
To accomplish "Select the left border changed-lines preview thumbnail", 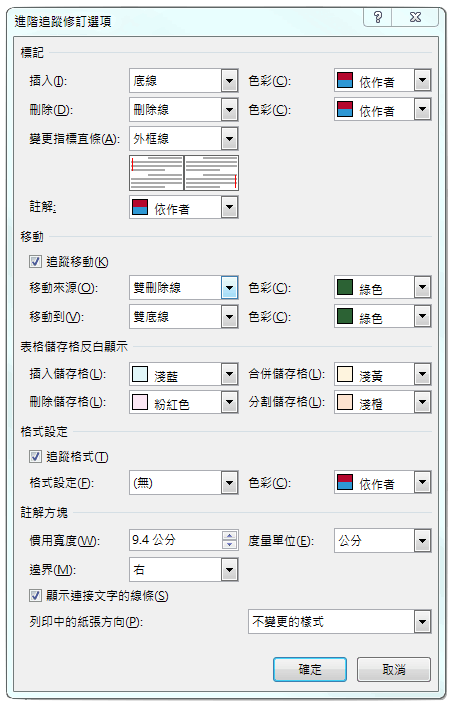I will 156,173.
